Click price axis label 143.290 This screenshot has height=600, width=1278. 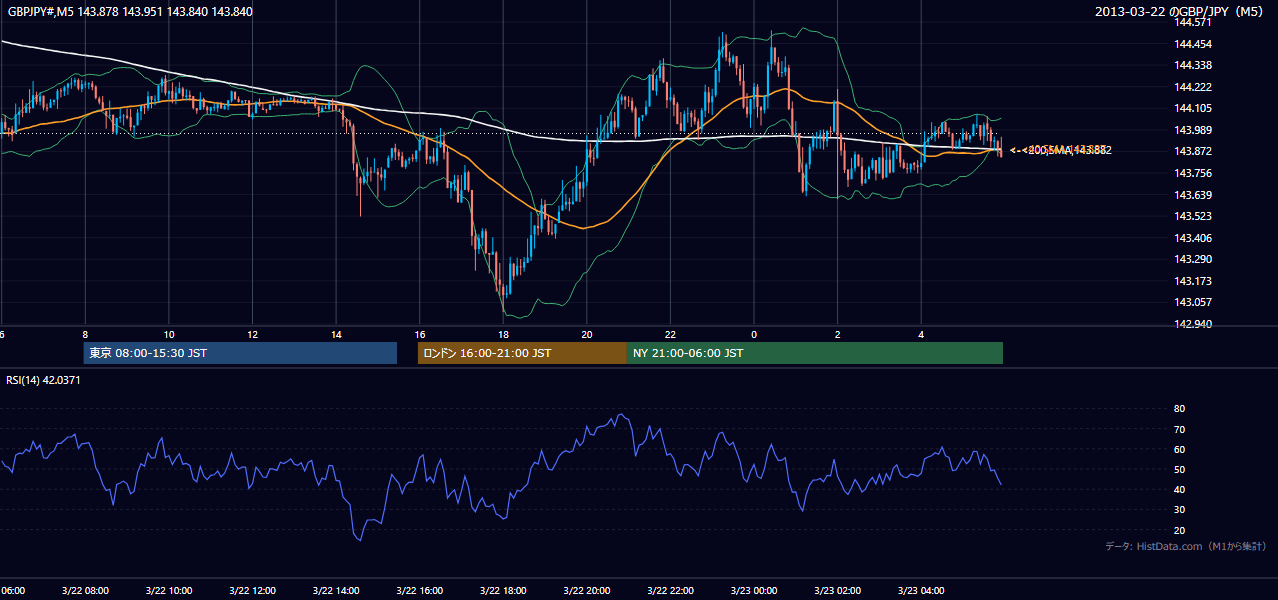click(x=1194, y=259)
